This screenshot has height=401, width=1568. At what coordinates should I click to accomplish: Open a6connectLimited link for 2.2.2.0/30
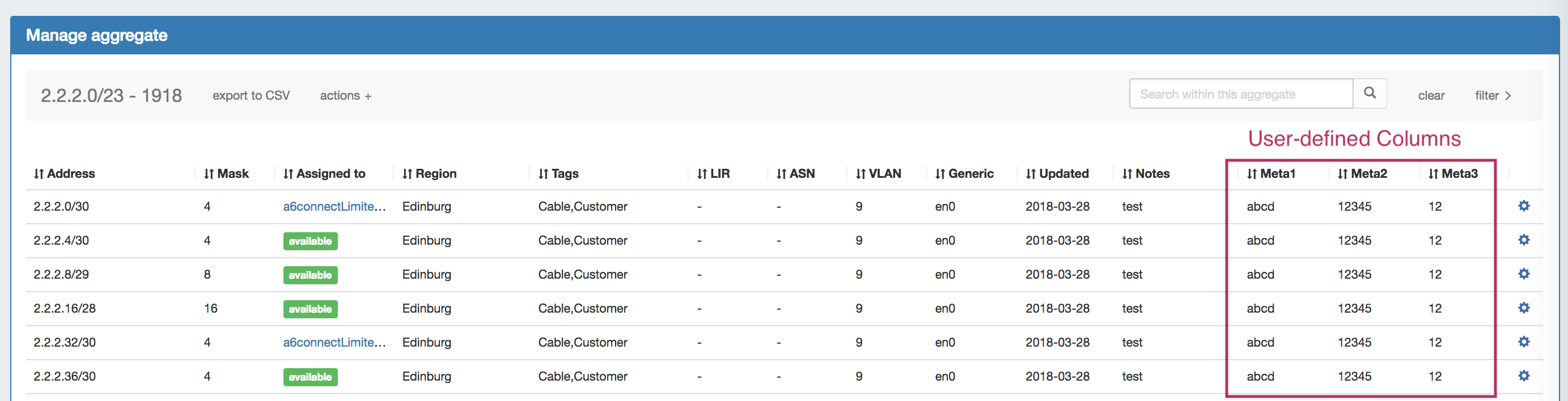click(x=333, y=206)
